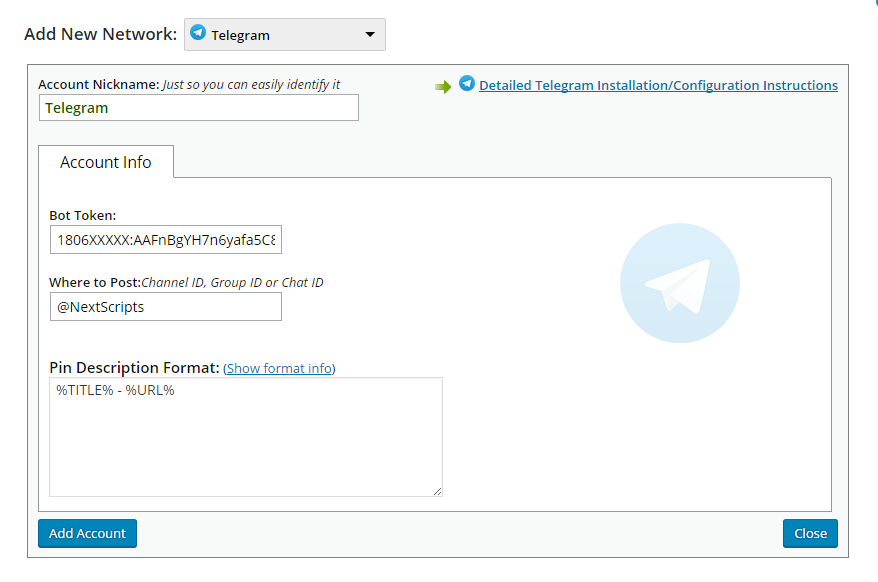Viewport: 878px width, 582px height.
Task: Focus the Account Nickname field
Action: [x=199, y=108]
